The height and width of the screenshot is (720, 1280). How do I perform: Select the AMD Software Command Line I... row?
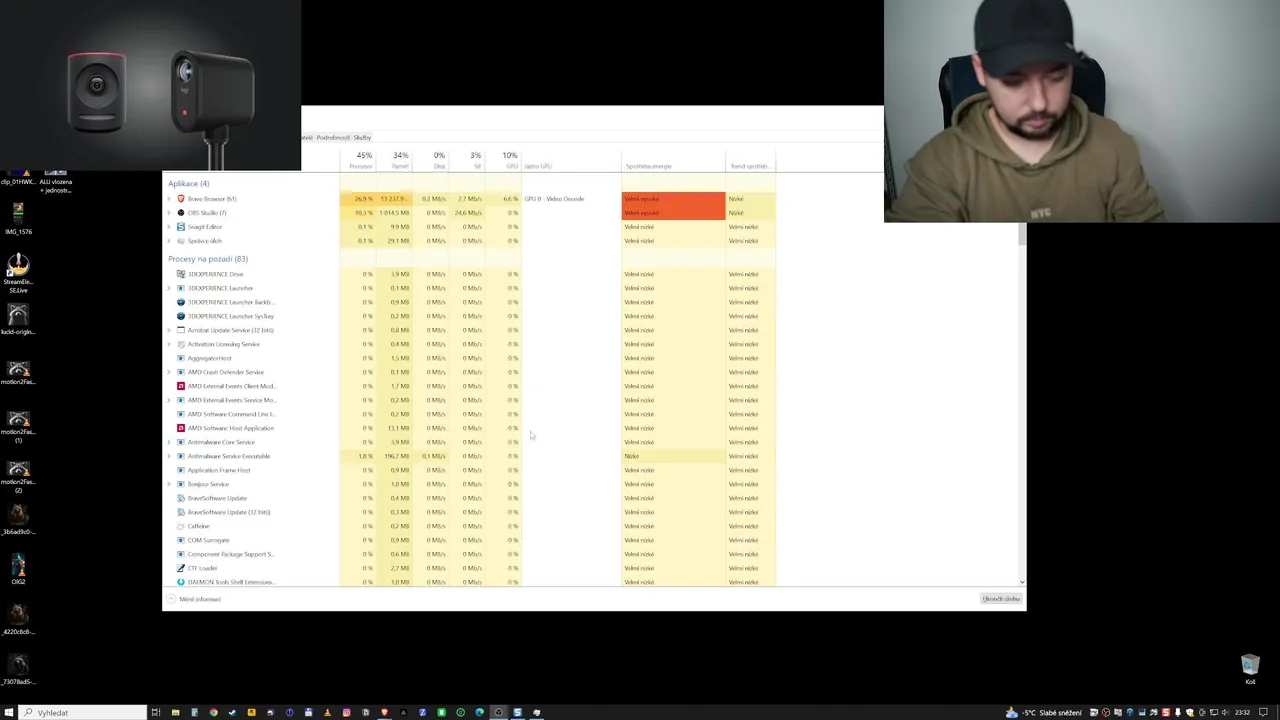470,414
